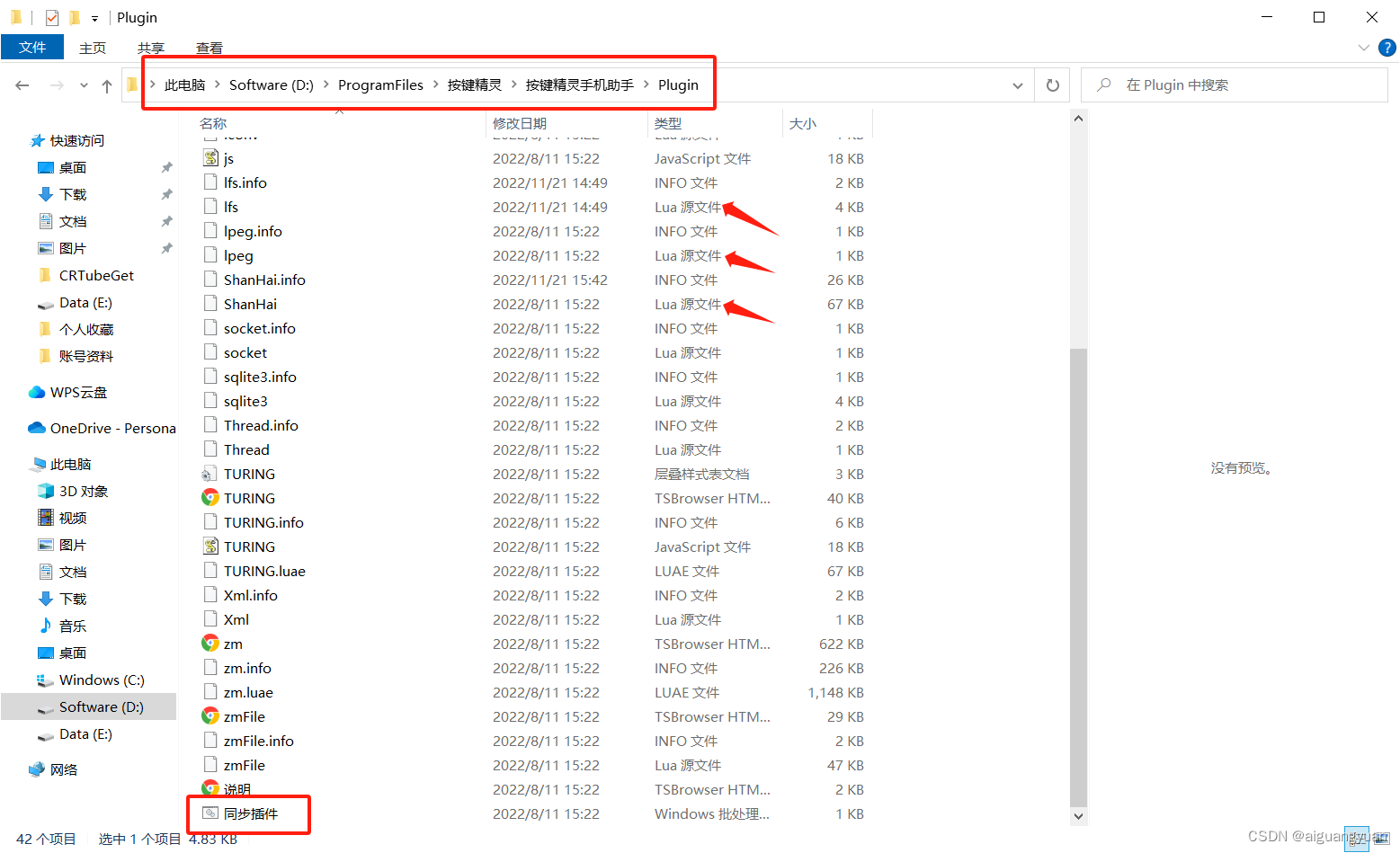
Task: Open the Help question mark icon
Action: pyautogui.click(x=1387, y=48)
